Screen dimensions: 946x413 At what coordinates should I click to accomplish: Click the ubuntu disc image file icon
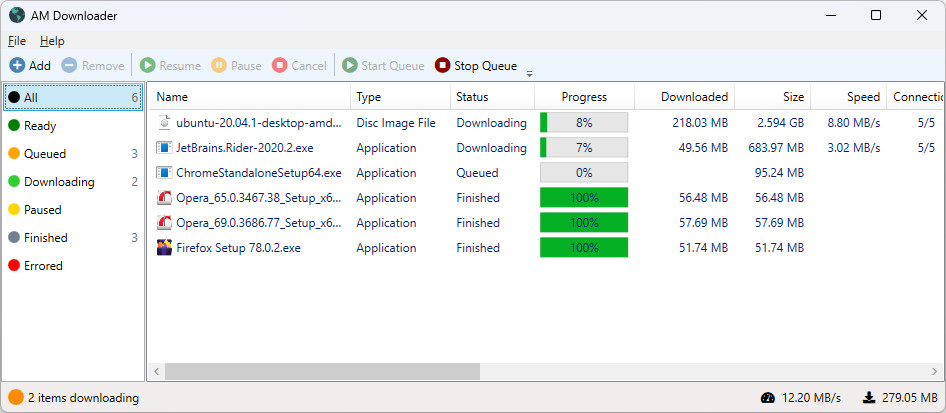(x=164, y=122)
